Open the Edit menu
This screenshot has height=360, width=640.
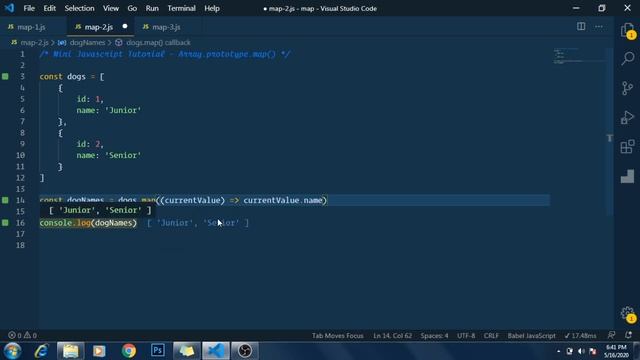pyautogui.click(x=49, y=8)
